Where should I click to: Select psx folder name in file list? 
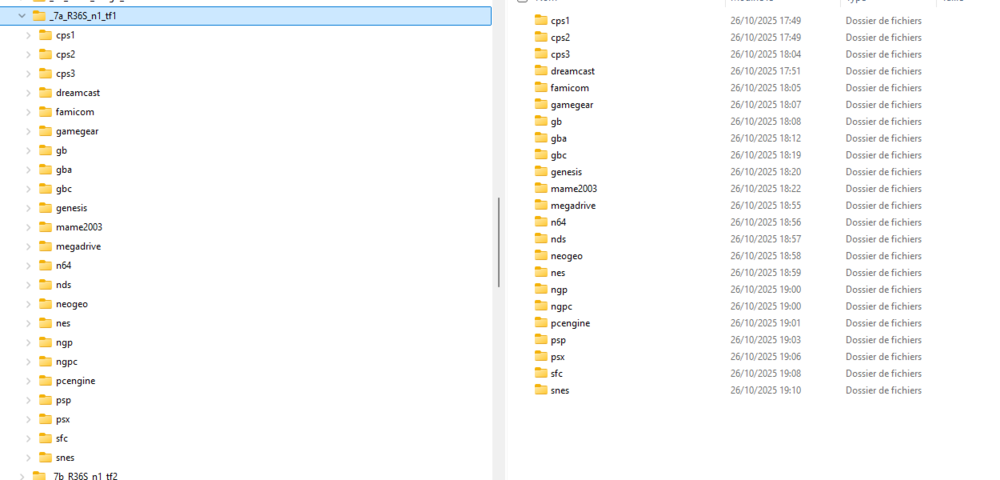coord(558,356)
